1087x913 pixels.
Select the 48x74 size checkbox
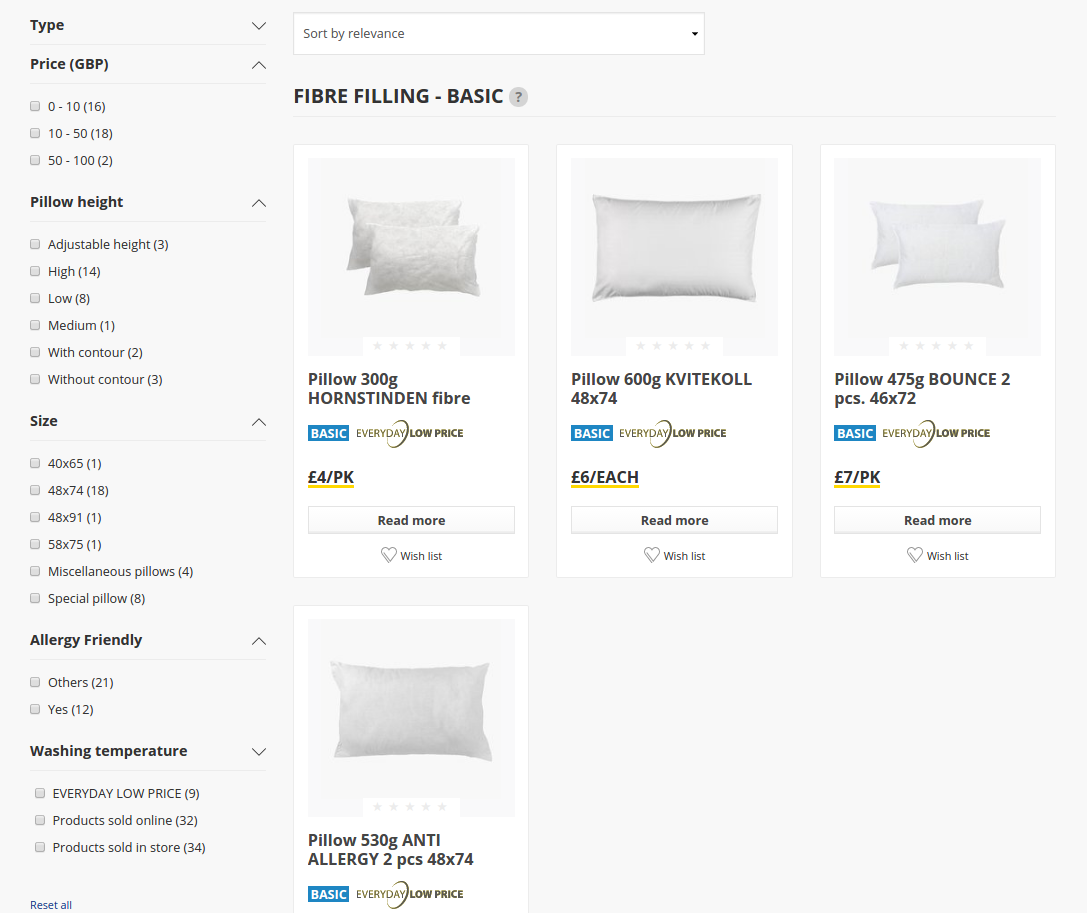(x=35, y=490)
